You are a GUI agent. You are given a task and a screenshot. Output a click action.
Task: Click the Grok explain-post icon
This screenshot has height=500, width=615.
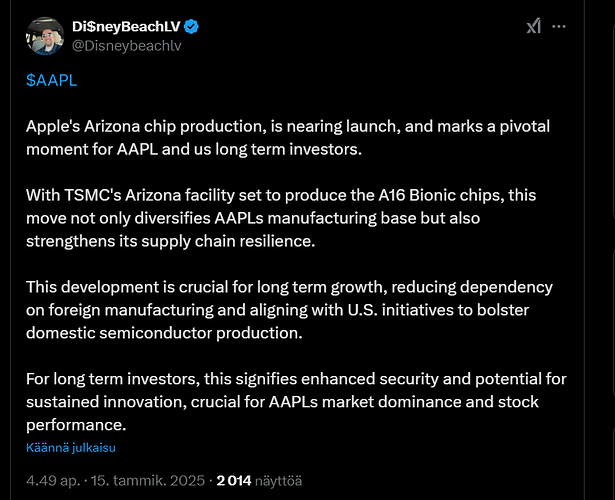click(x=533, y=26)
